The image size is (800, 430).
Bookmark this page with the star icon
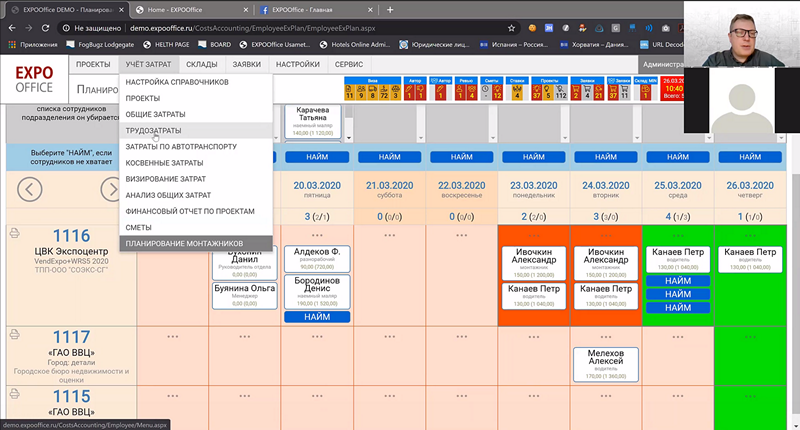[511, 28]
